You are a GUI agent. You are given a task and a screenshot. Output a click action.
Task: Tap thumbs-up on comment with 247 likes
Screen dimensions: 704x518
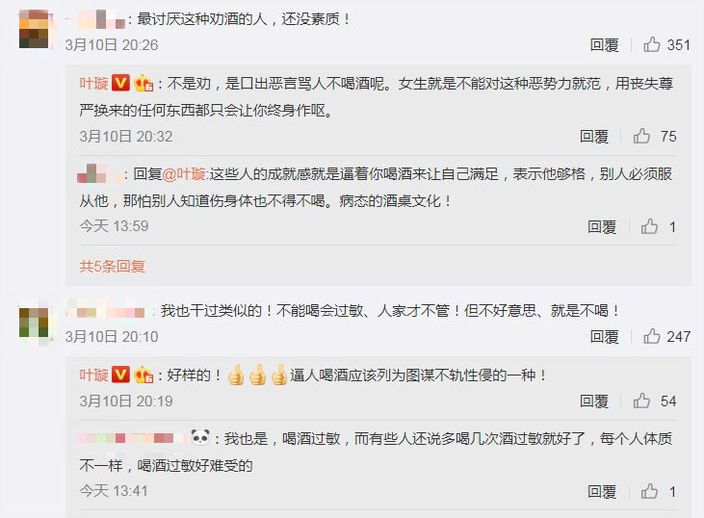651,336
